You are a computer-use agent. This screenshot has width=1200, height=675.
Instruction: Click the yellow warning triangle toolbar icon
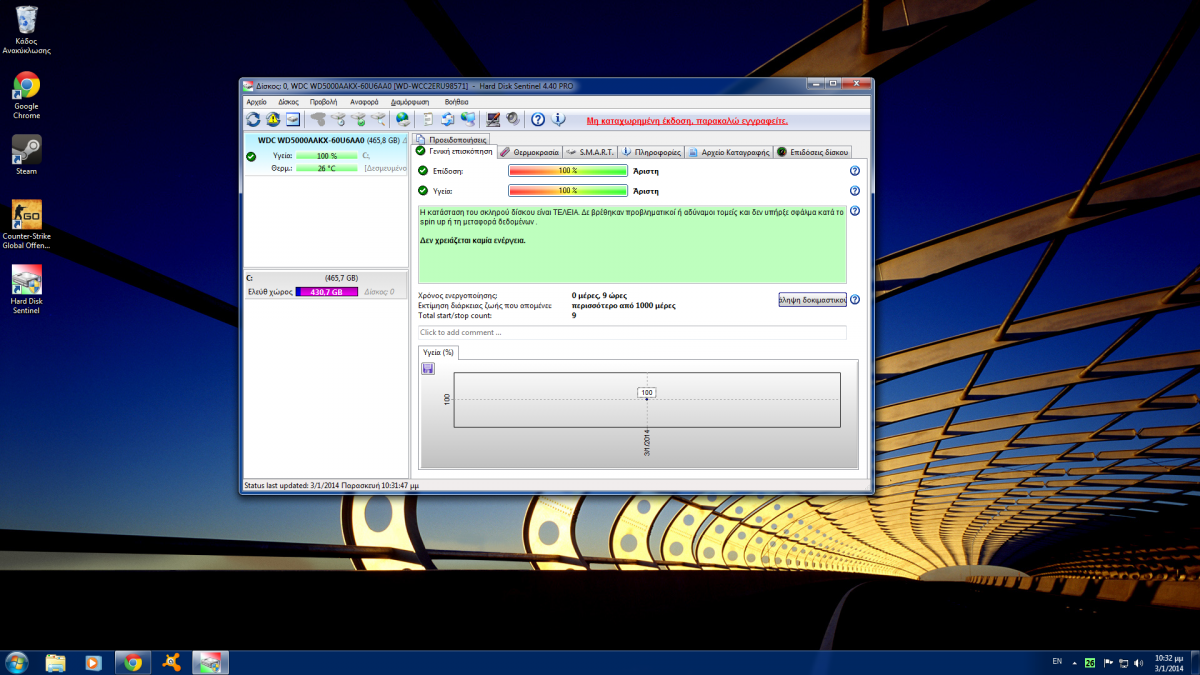tap(273, 119)
